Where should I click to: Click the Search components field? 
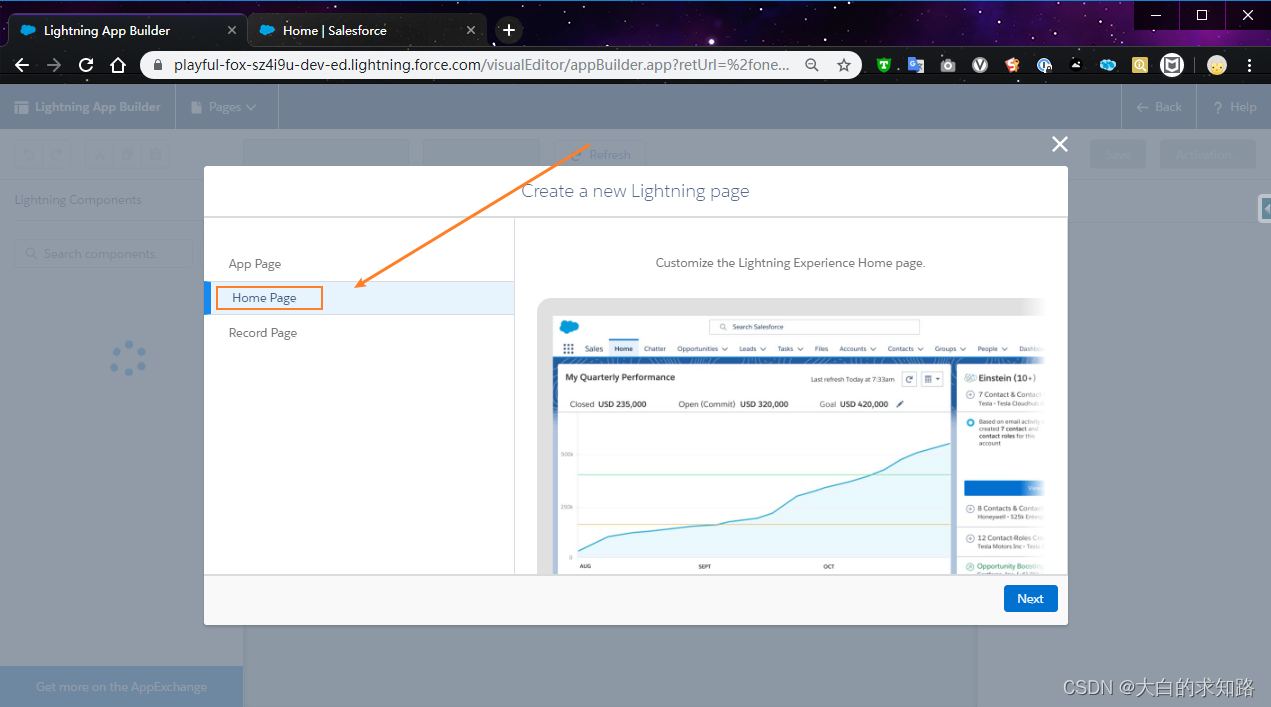[104, 254]
